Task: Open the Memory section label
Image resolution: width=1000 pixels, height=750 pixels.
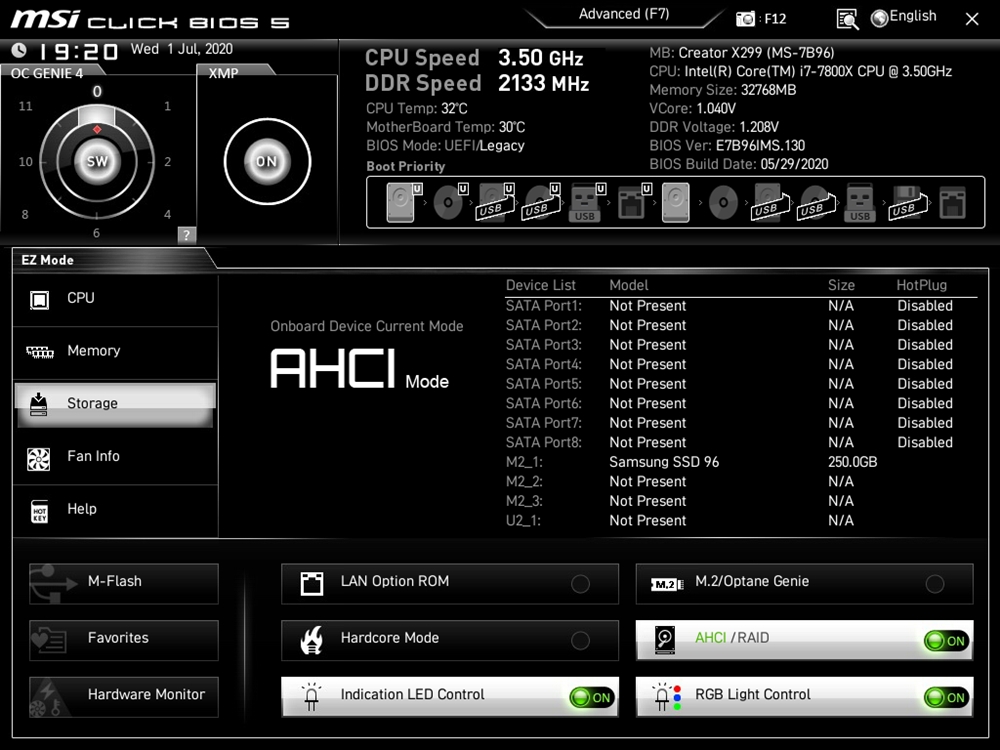Action: click(x=94, y=351)
